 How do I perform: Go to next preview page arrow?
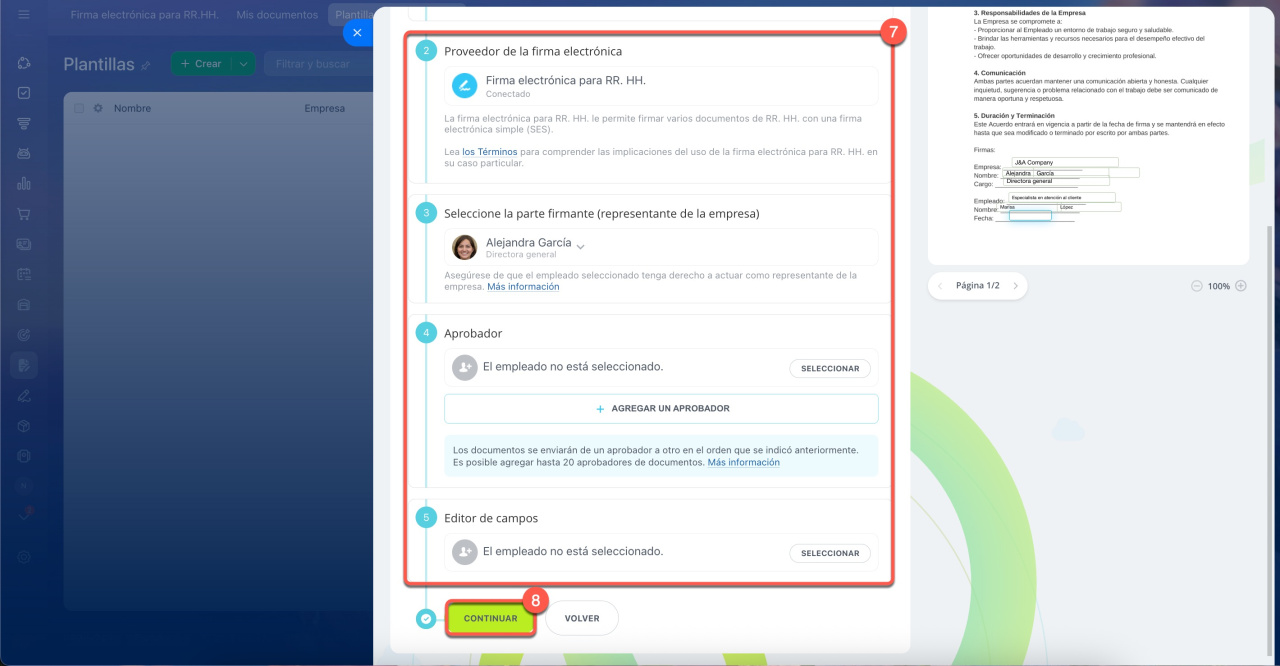pos(1015,286)
